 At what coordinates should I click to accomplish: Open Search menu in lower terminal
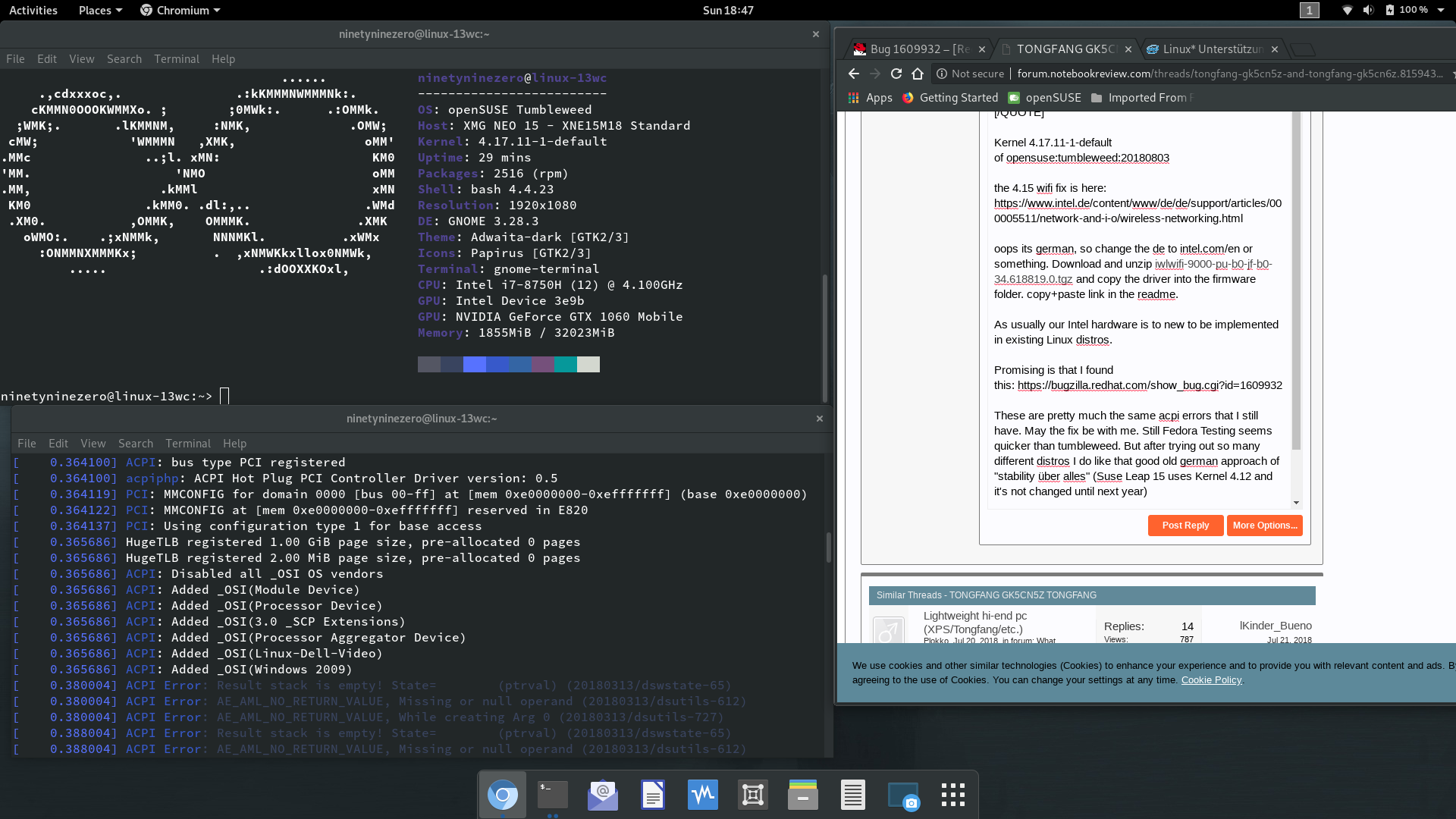click(136, 443)
